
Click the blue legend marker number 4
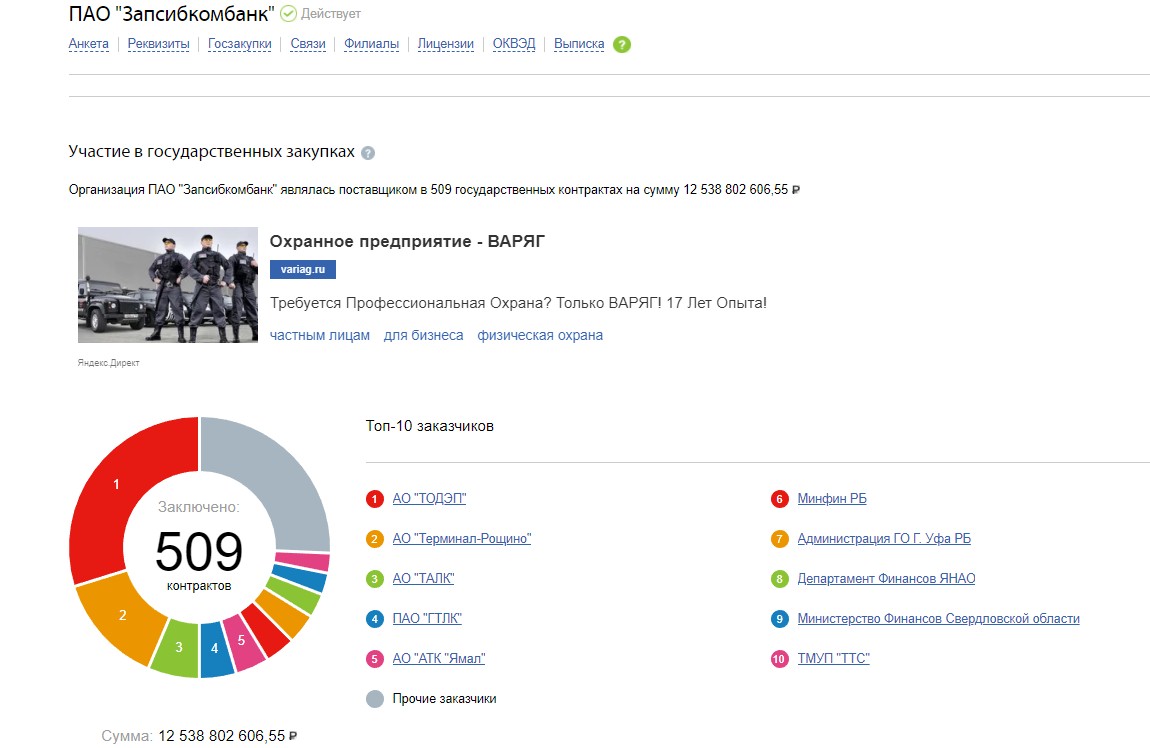coord(375,619)
